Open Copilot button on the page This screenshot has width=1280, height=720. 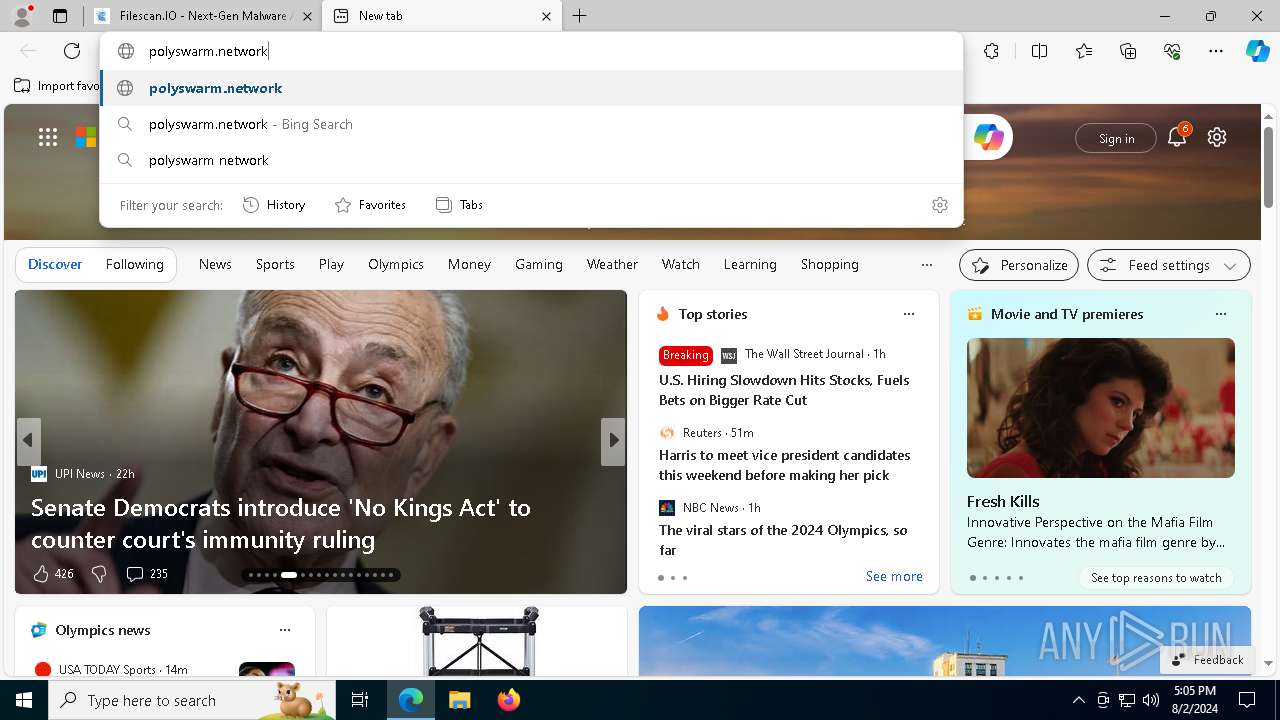tap(988, 138)
